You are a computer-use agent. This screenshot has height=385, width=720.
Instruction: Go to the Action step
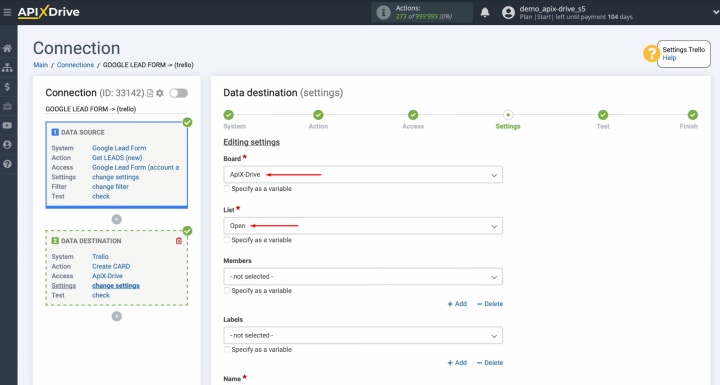[318, 115]
